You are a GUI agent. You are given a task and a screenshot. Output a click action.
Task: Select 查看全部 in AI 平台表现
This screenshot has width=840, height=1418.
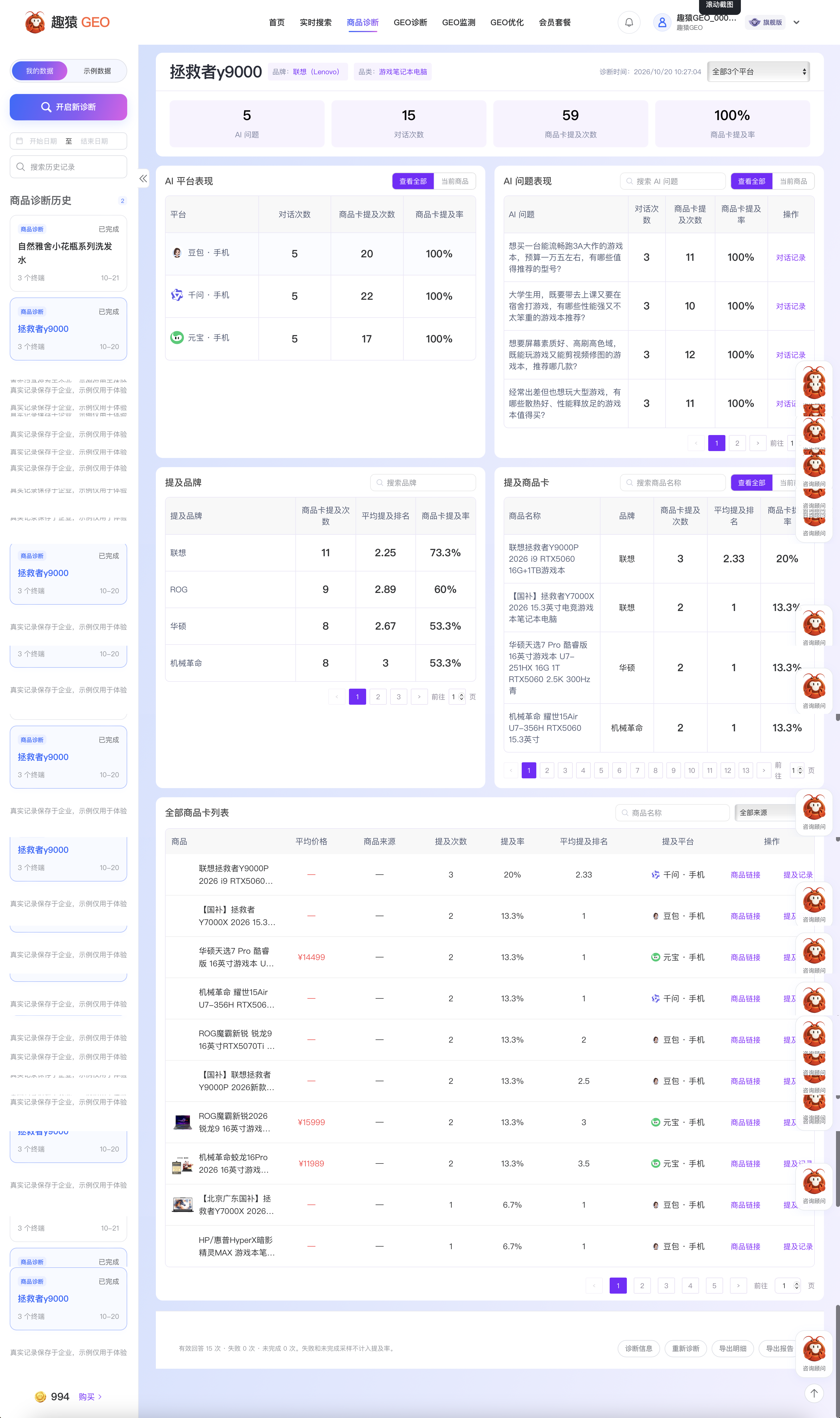point(413,181)
